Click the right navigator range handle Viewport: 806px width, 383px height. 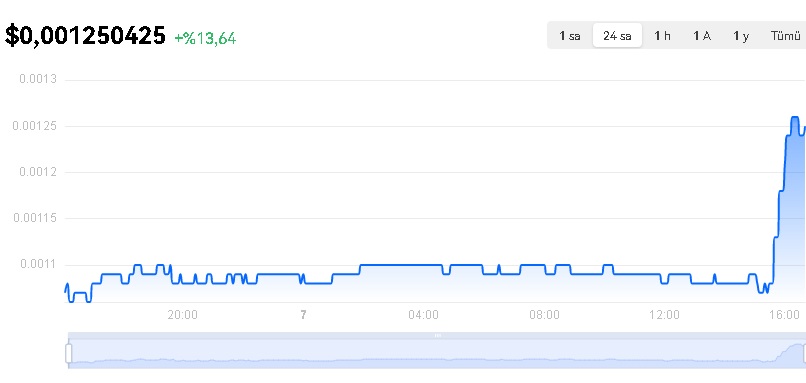[x=803, y=354]
